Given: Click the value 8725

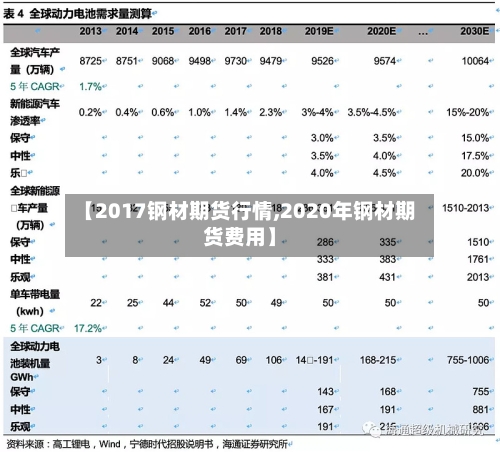Looking at the screenshot, I should [x=90, y=61].
